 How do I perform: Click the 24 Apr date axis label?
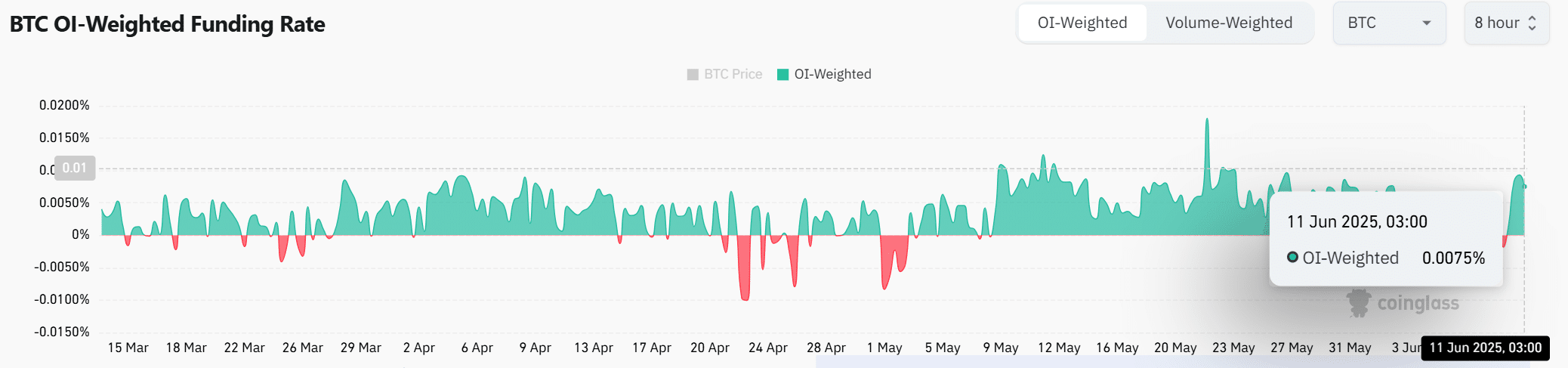(768, 348)
